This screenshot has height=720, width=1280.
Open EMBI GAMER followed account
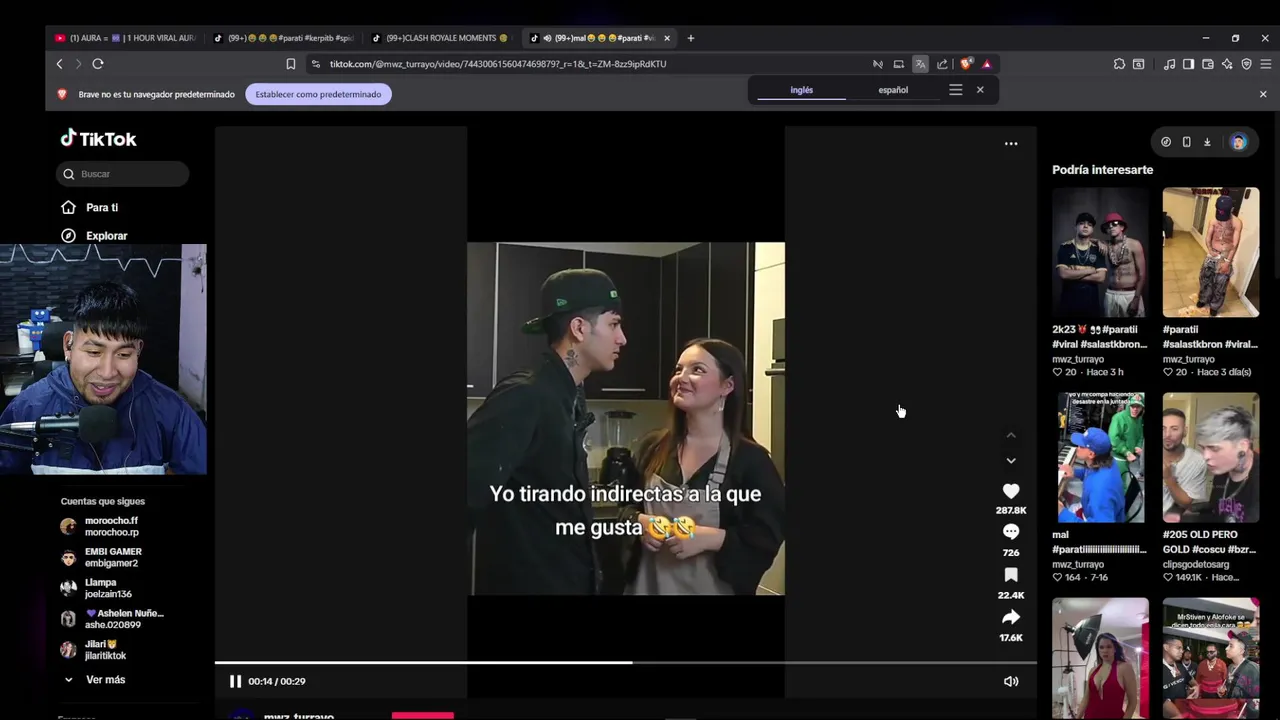pos(102,557)
